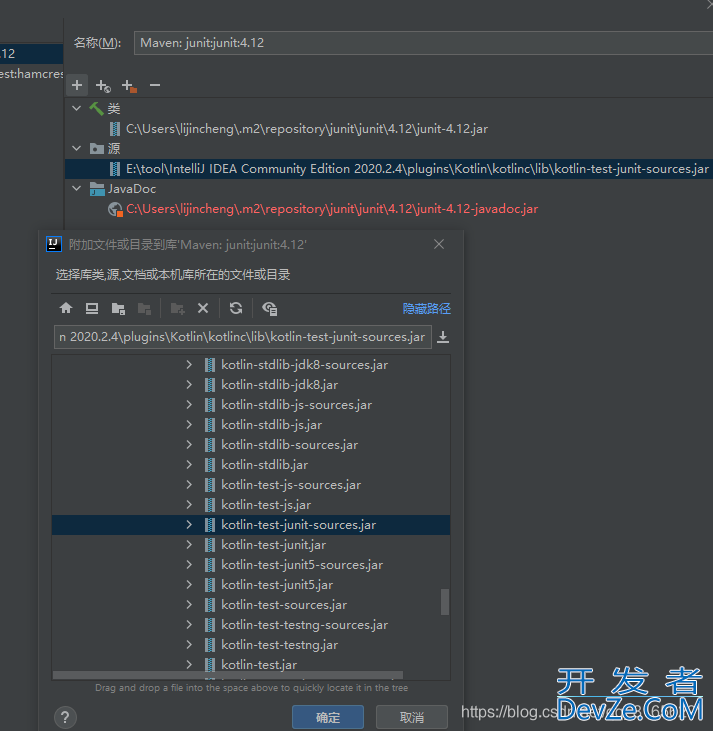Click the 隐藏路径 link

pos(427,308)
